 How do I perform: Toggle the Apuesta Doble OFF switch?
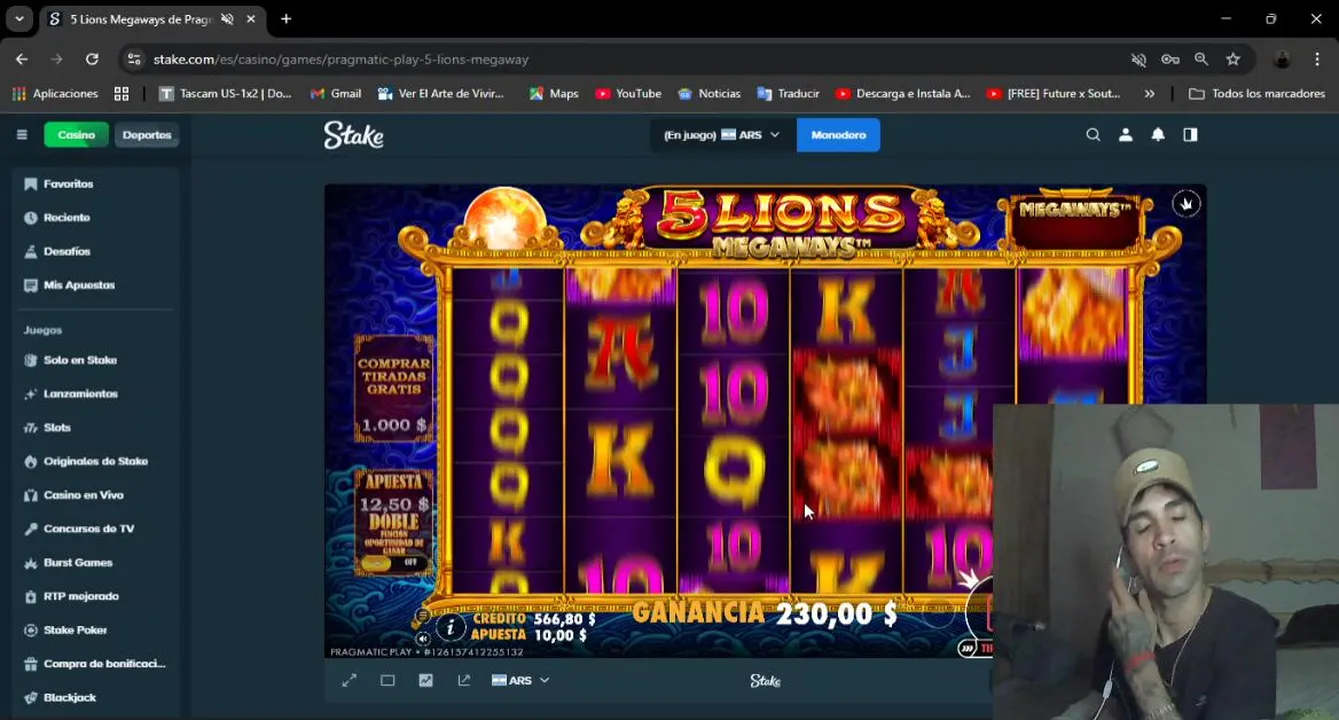[x=392, y=562]
